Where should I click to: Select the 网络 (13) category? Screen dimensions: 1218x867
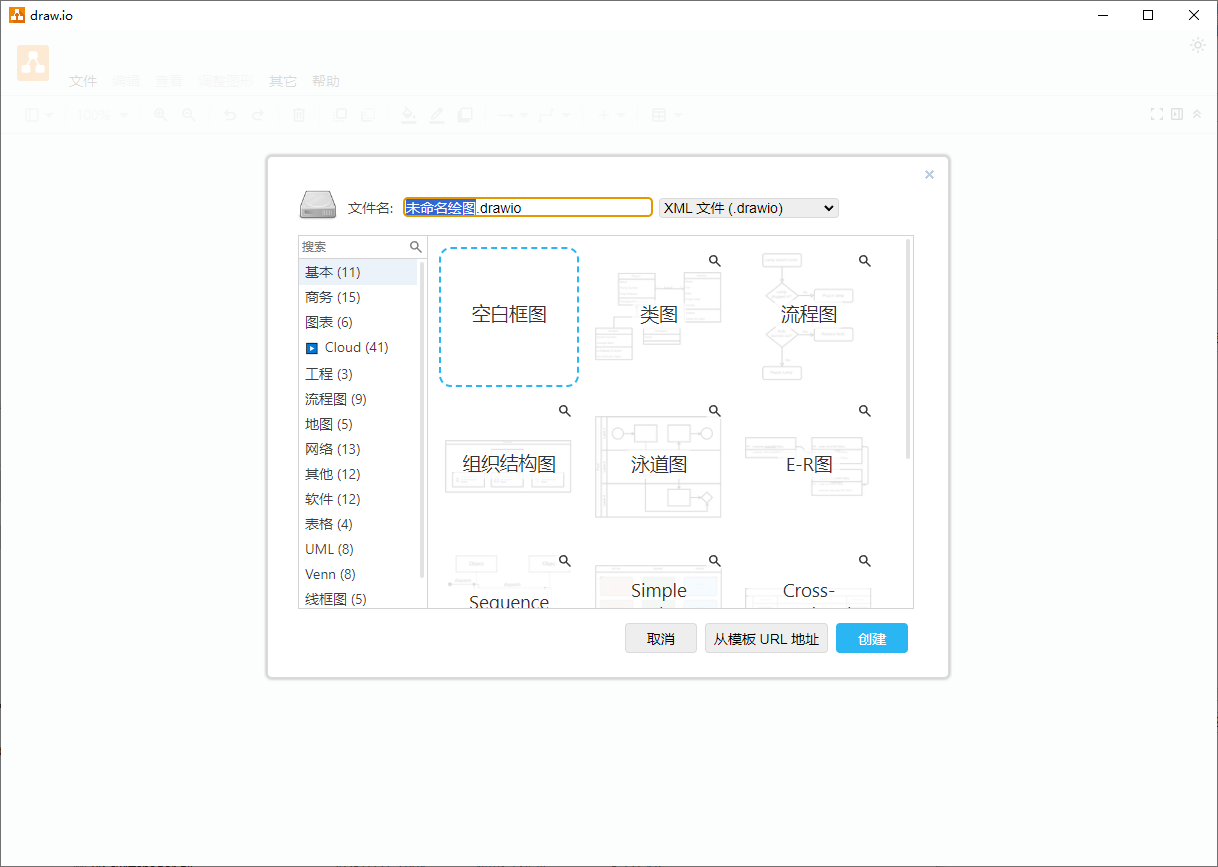tap(358, 449)
